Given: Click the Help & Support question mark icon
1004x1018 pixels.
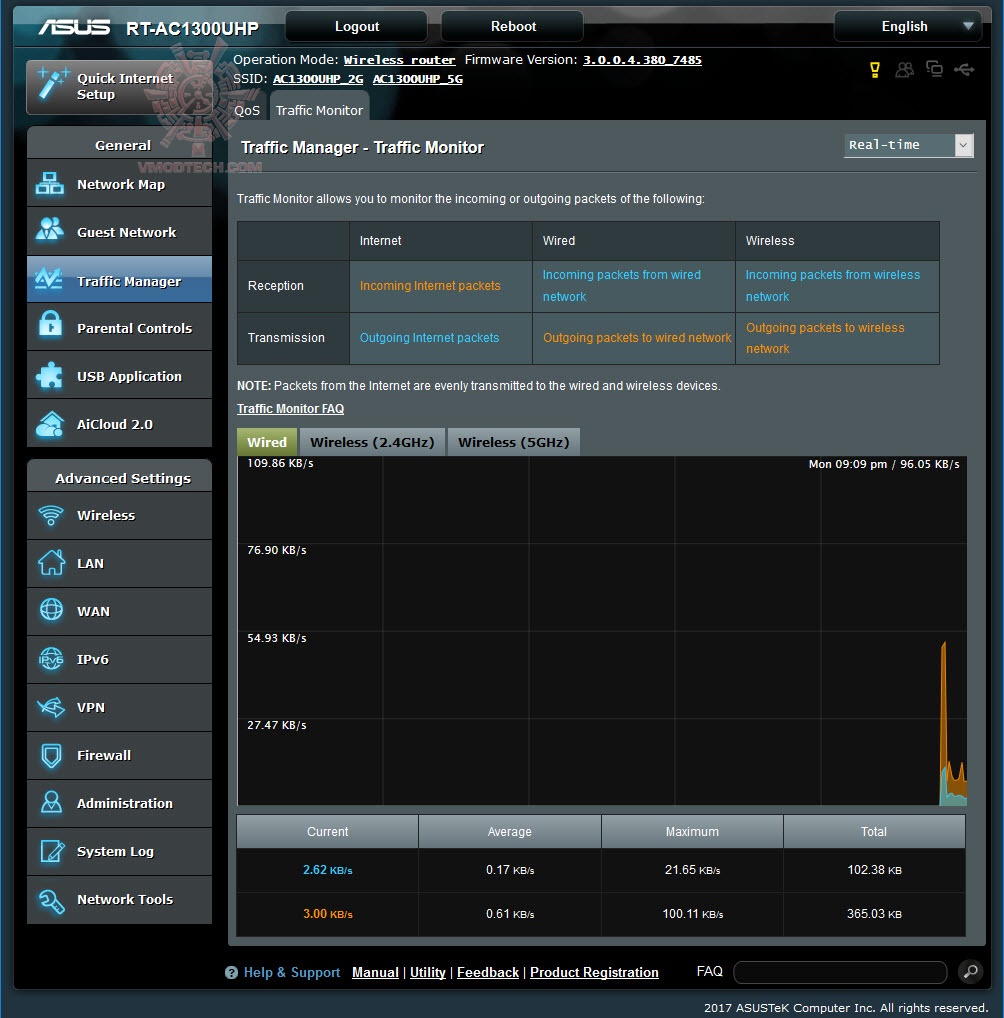Looking at the screenshot, I should point(231,972).
